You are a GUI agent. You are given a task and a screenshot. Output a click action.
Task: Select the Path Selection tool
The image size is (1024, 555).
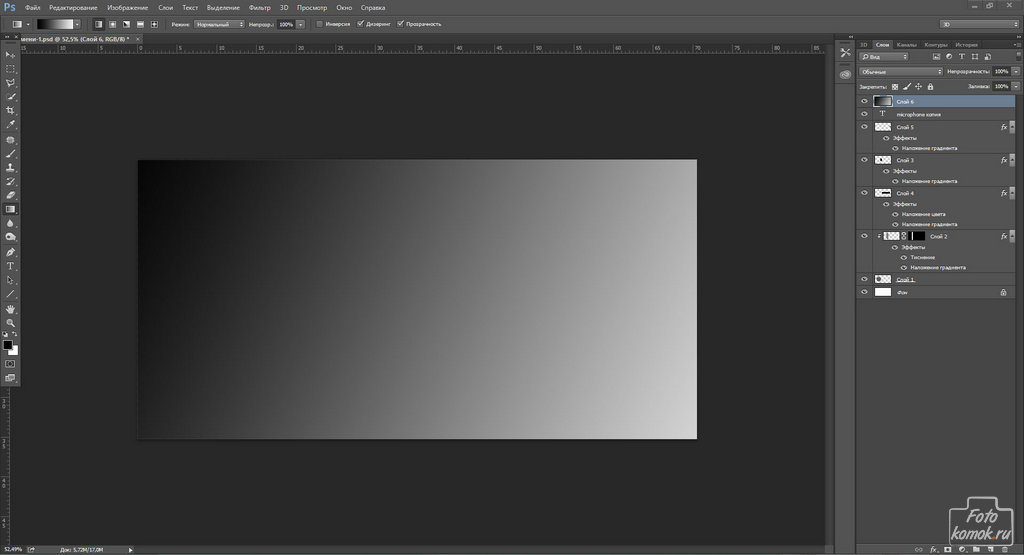[10, 280]
